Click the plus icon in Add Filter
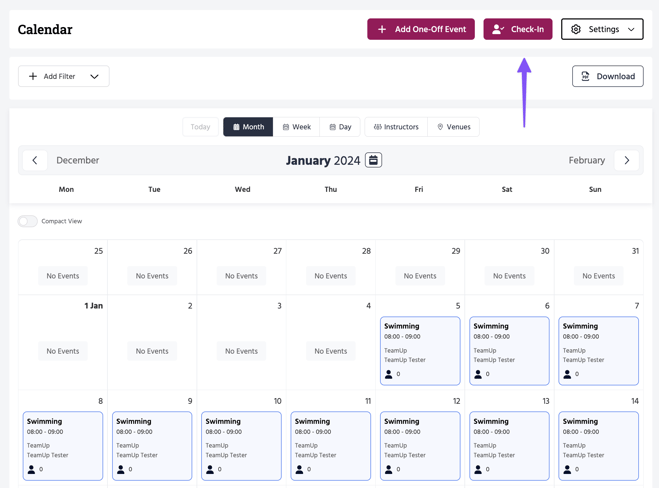 [33, 76]
